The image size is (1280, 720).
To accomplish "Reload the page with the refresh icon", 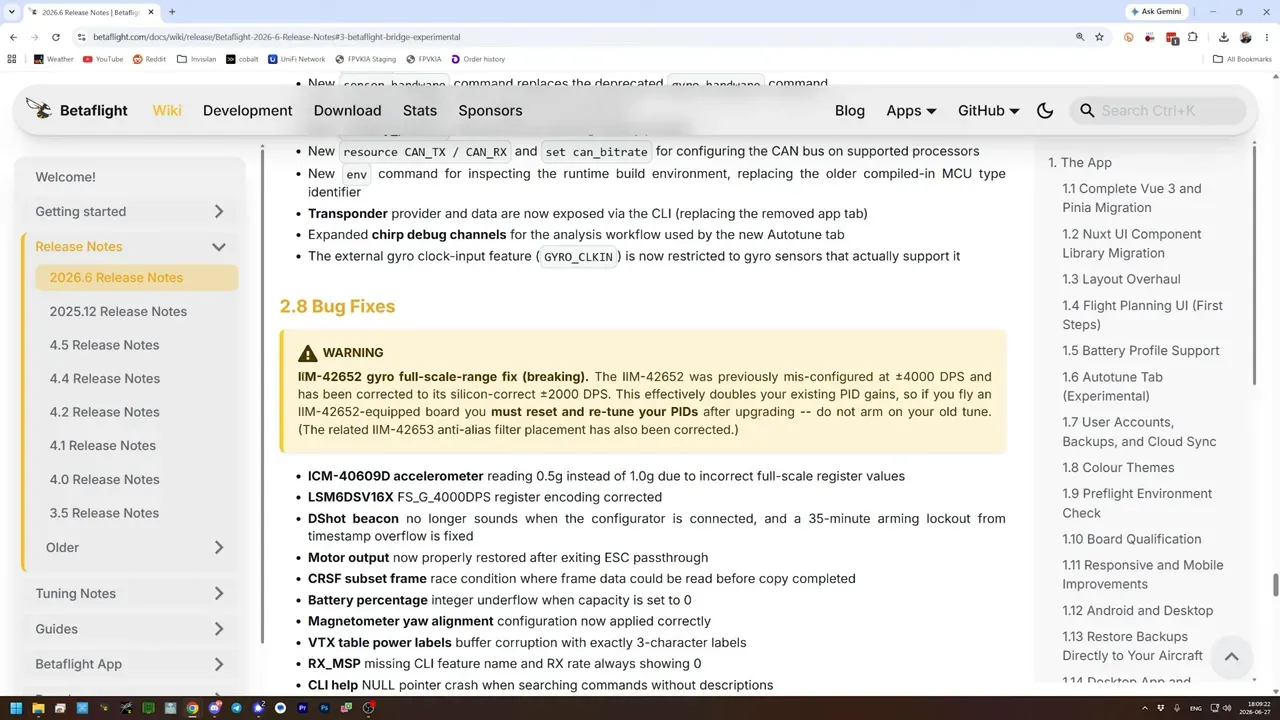I will tap(56, 37).
